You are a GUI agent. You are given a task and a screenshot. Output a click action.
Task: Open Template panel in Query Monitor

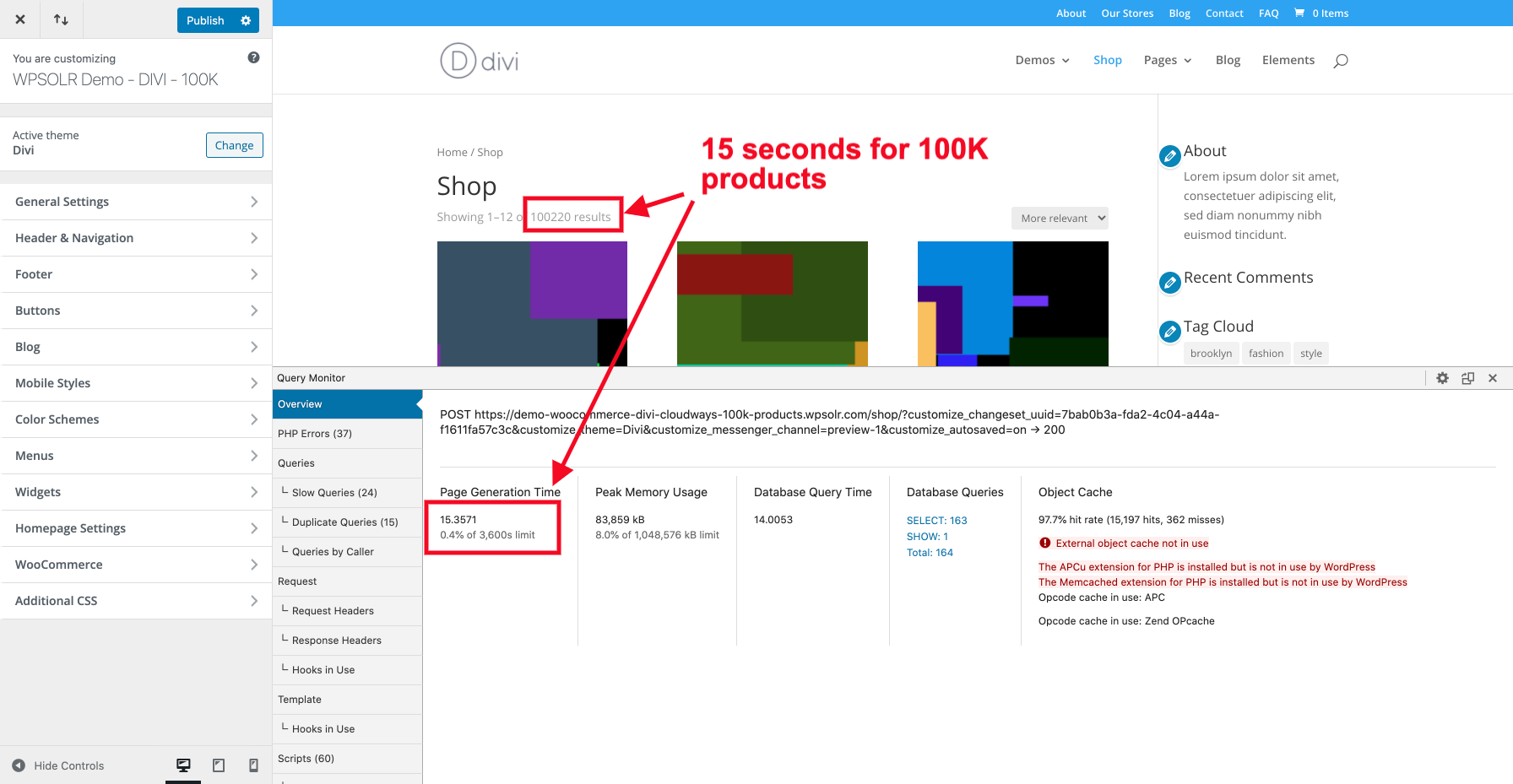[x=347, y=700]
